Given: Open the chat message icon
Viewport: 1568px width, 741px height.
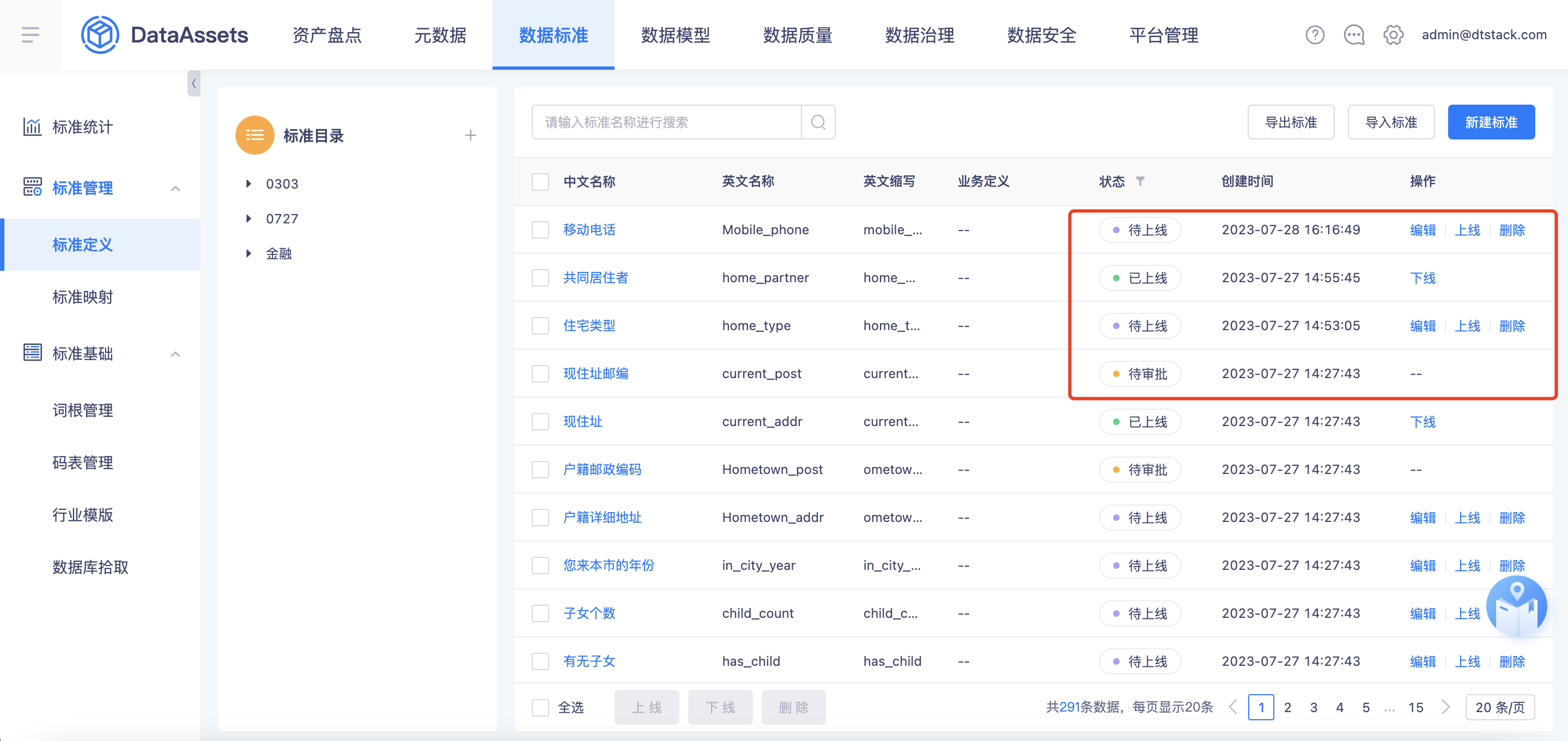Looking at the screenshot, I should point(1354,35).
